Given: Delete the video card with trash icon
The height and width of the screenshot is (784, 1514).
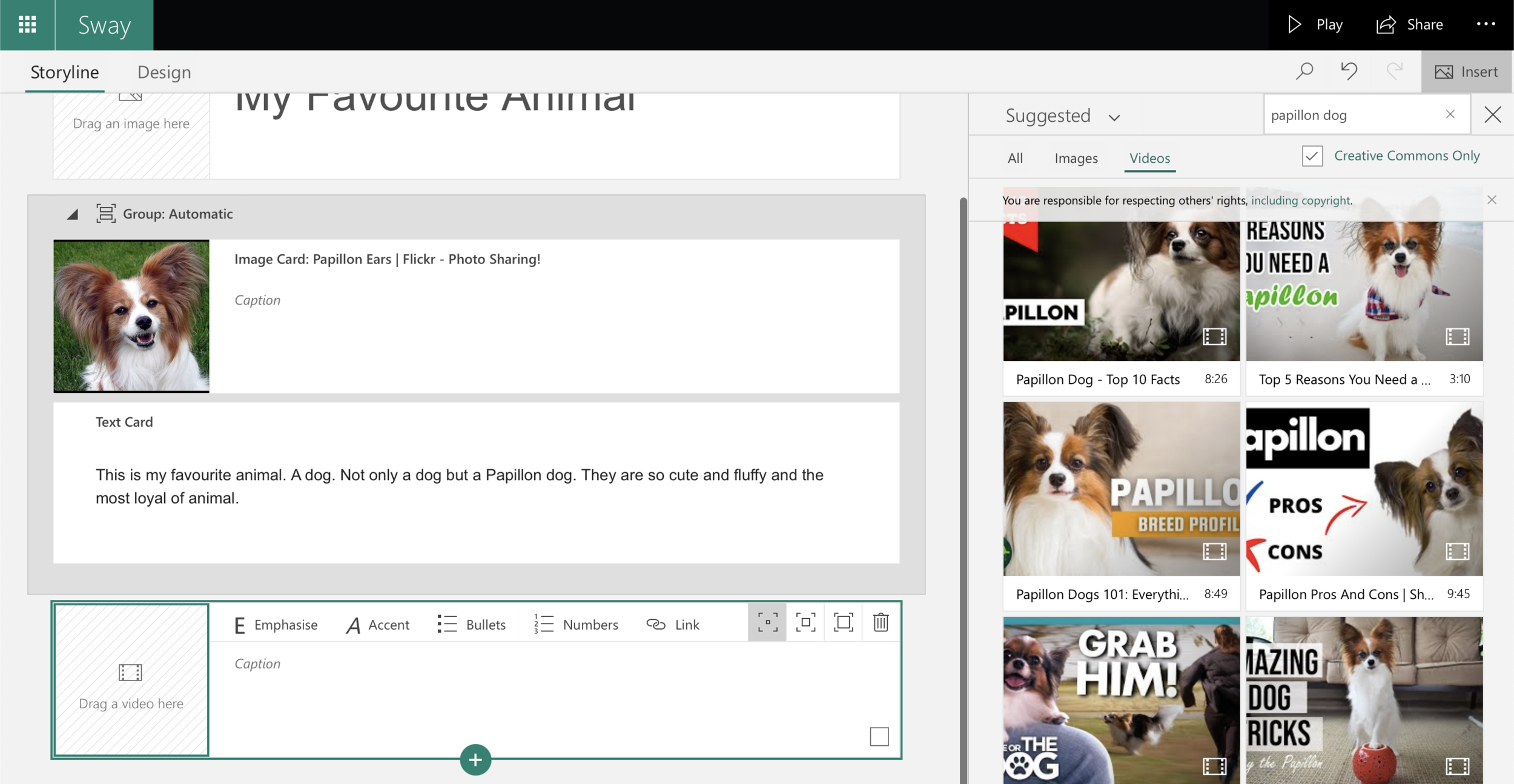Looking at the screenshot, I should point(881,622).
